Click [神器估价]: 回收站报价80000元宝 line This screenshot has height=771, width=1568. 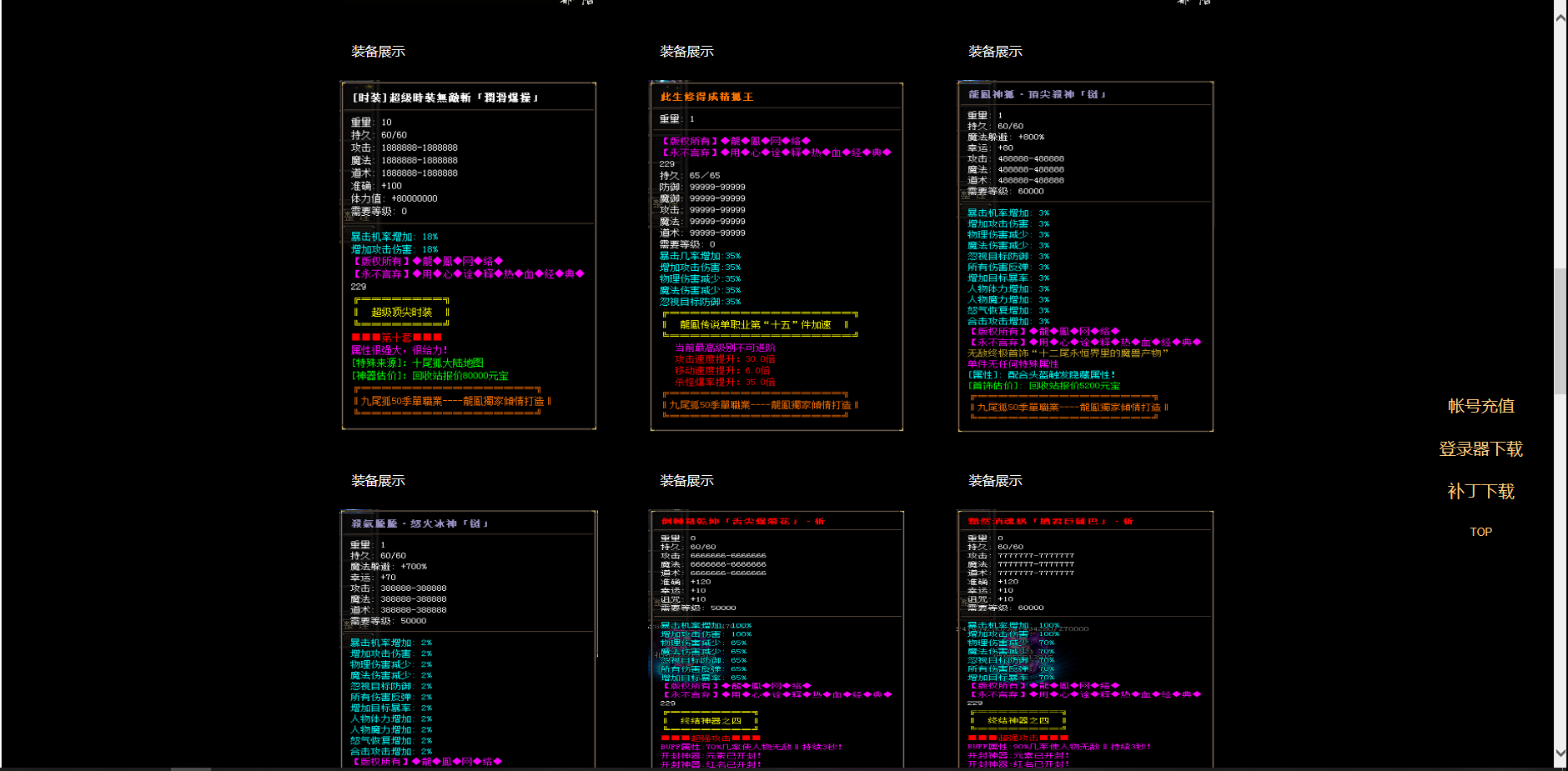click(x=430, y=376)
